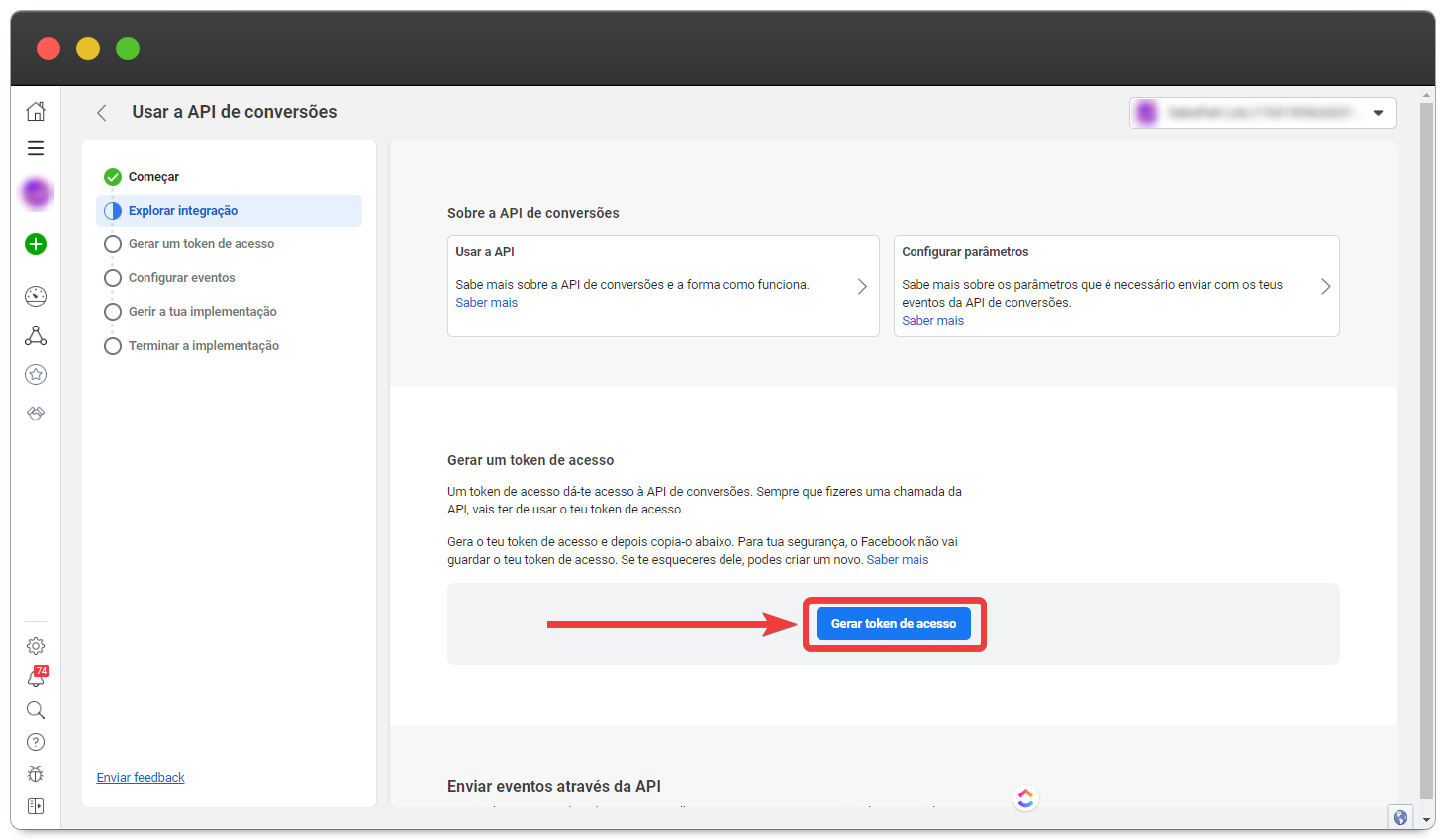Click the green plus create icon

(x=36, y=244)
